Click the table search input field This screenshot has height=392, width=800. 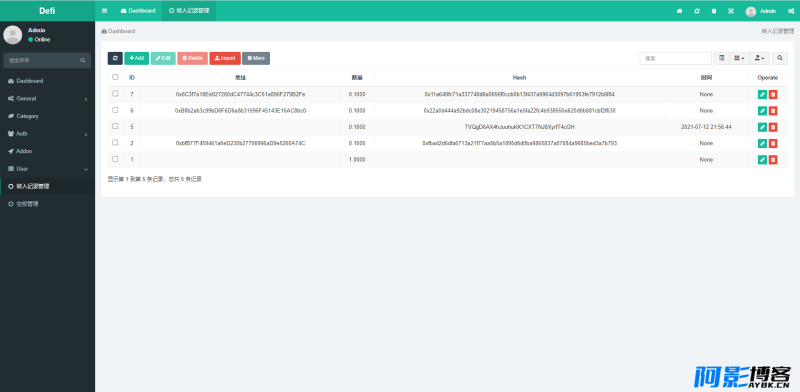pos(676,58)
